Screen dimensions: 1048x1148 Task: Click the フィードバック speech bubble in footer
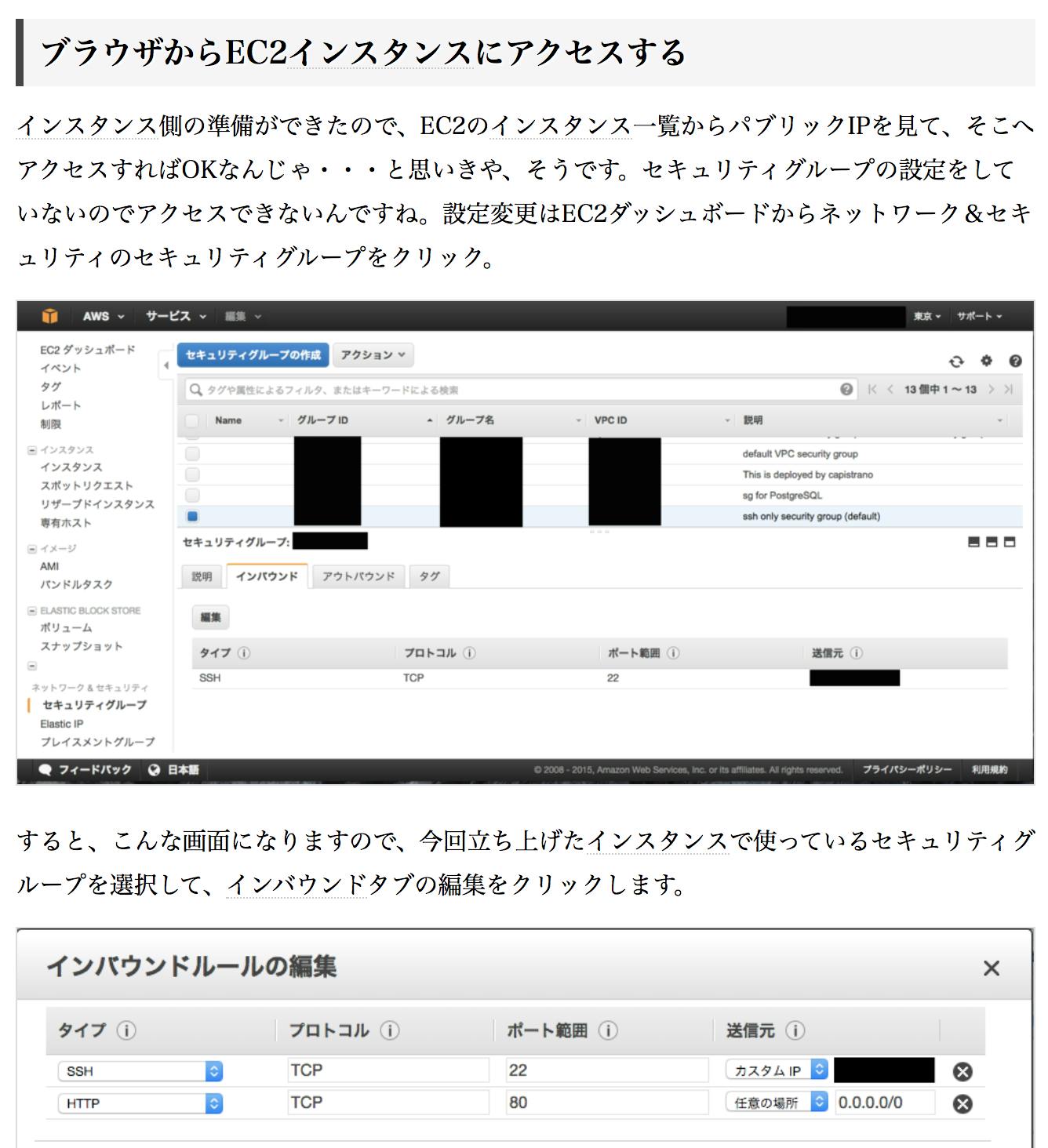45,769
